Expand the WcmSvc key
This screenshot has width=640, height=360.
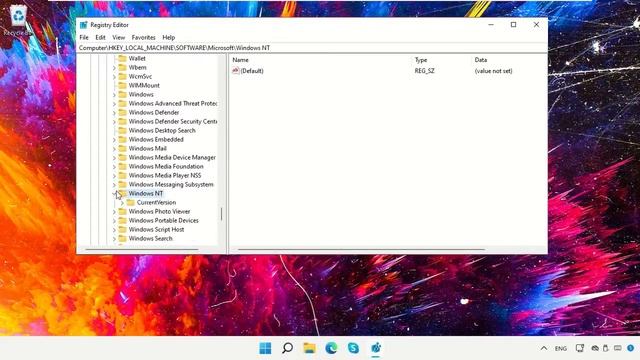tap(114, 77)
